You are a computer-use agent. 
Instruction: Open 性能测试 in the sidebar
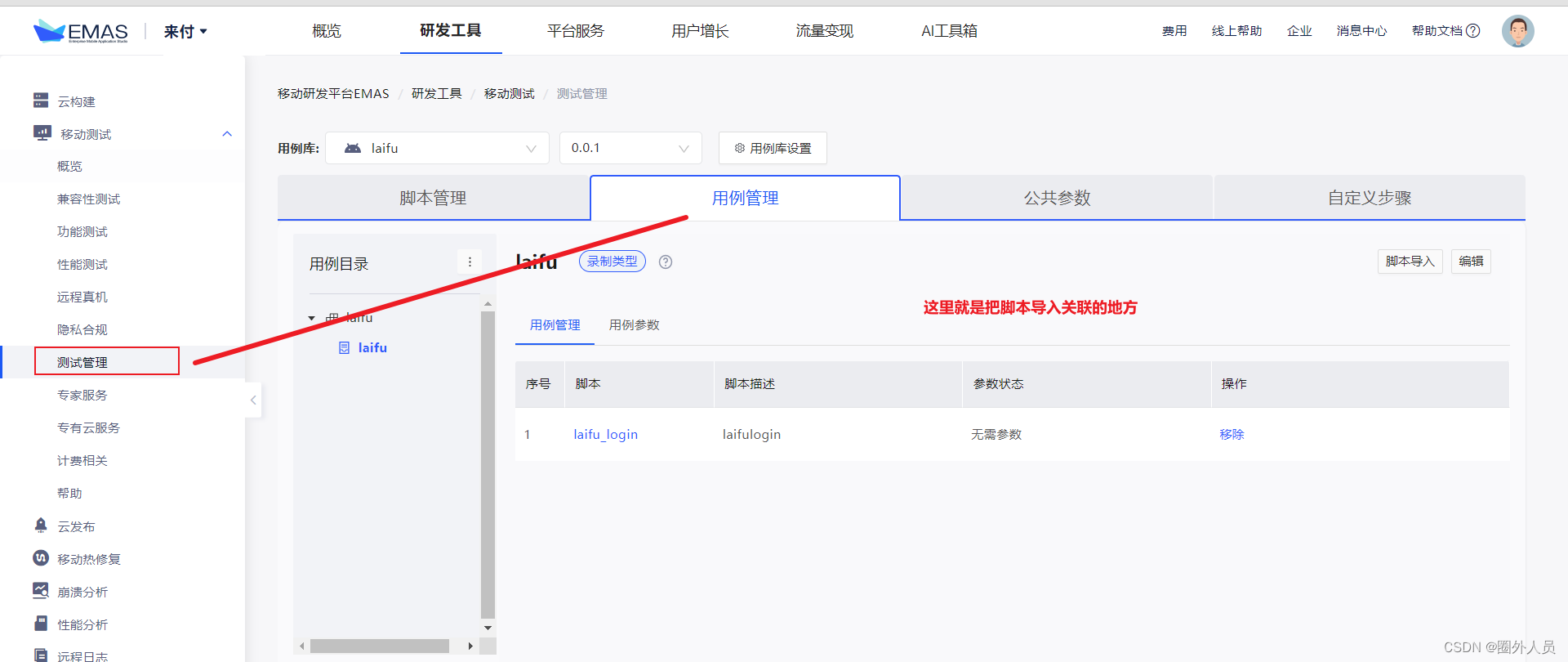[82, 264]
